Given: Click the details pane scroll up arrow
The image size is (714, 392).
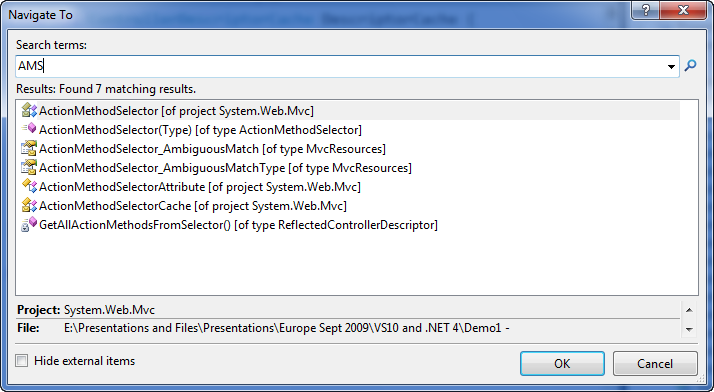Looking at the screenshot, I should (689, 310).
